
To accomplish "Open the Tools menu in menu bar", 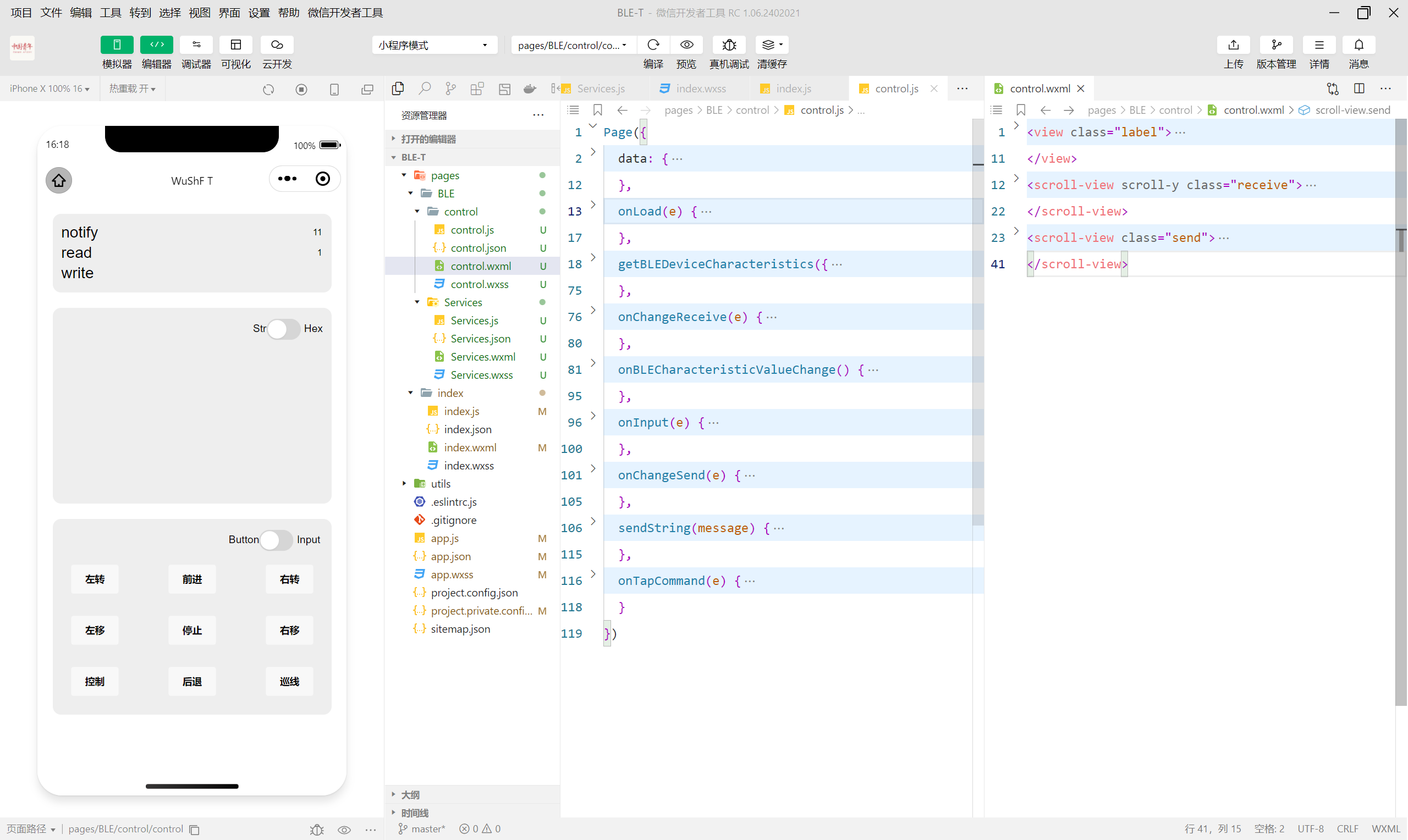I will (x=111, y=13).
